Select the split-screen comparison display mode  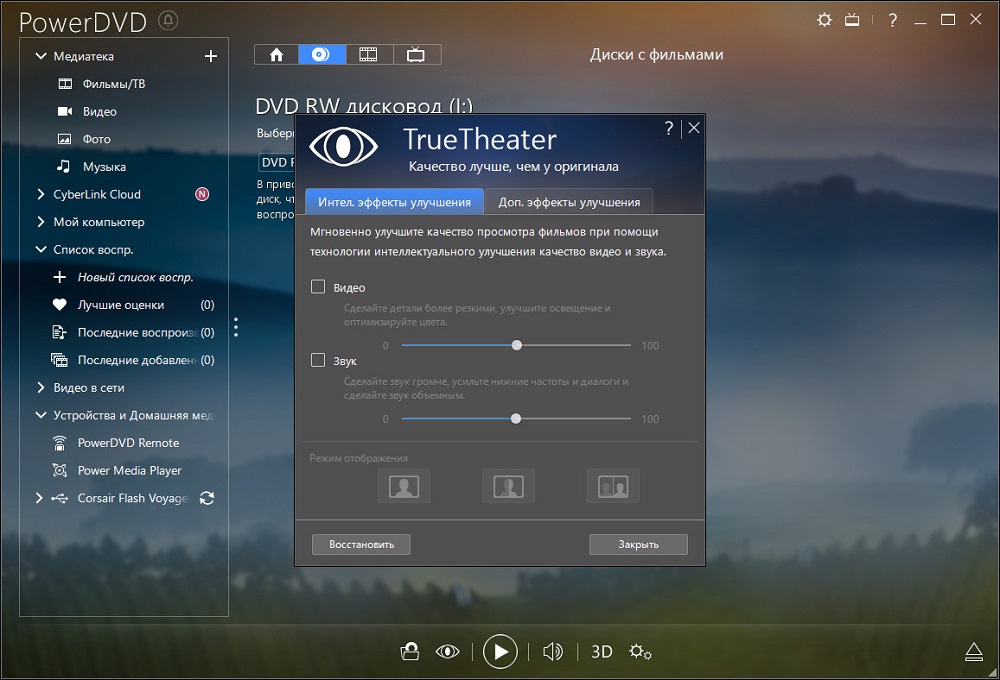(x=508, y=487)
